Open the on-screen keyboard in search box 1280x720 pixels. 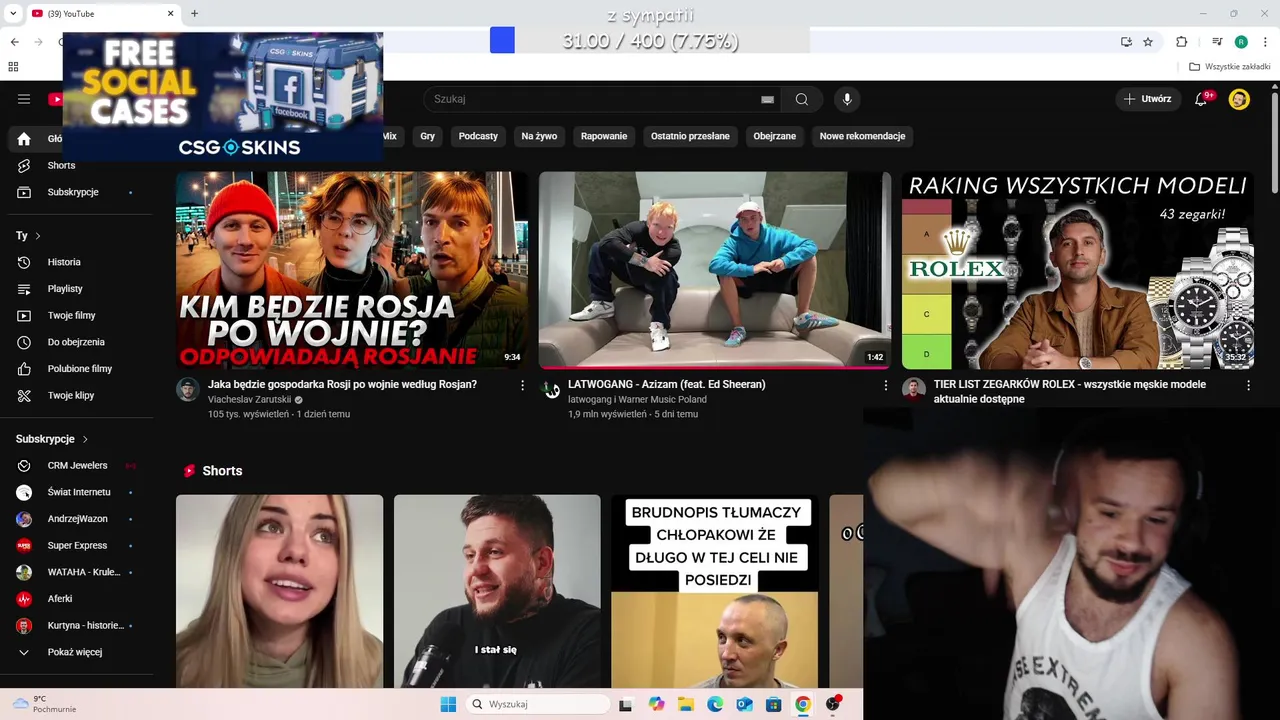(767, 100)
